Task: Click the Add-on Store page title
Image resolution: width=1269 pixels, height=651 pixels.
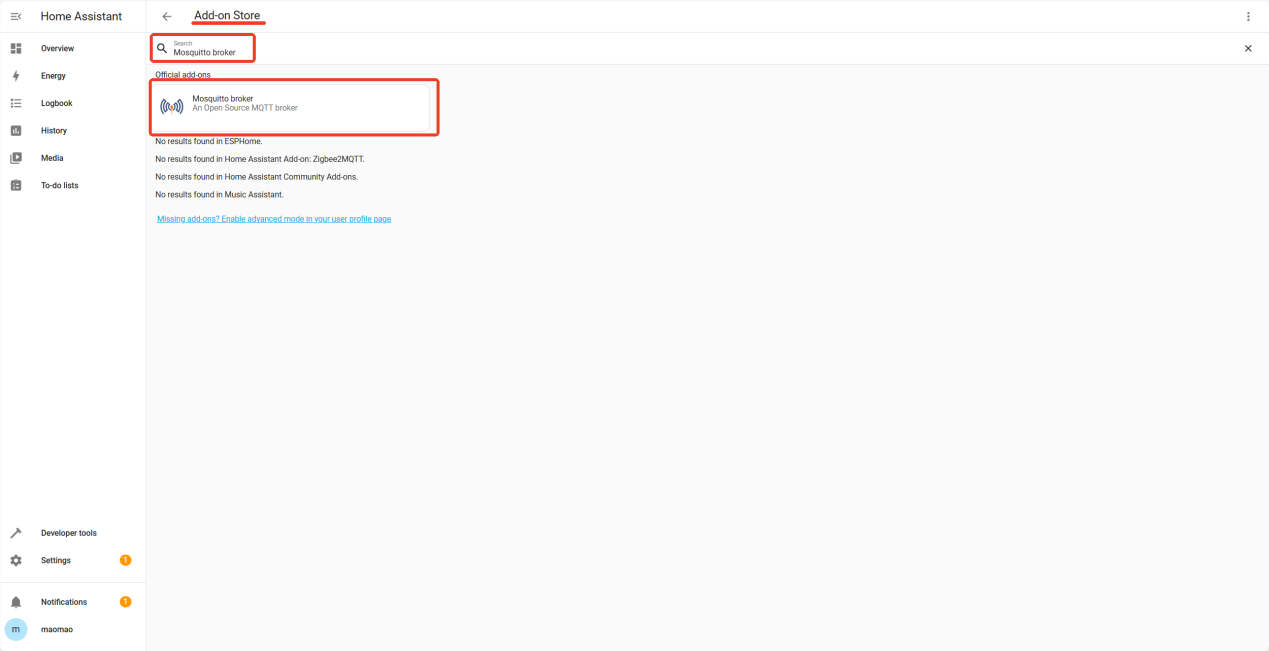Action: (227, 16)
